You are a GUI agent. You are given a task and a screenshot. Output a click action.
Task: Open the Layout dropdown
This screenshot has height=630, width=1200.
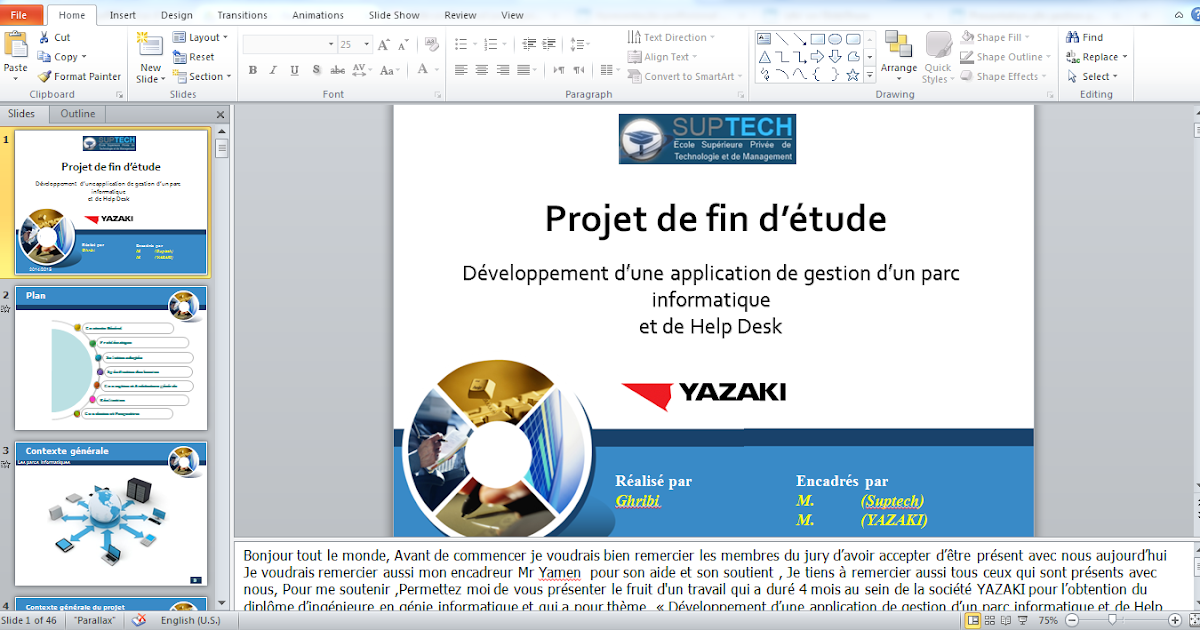[201, 37]
